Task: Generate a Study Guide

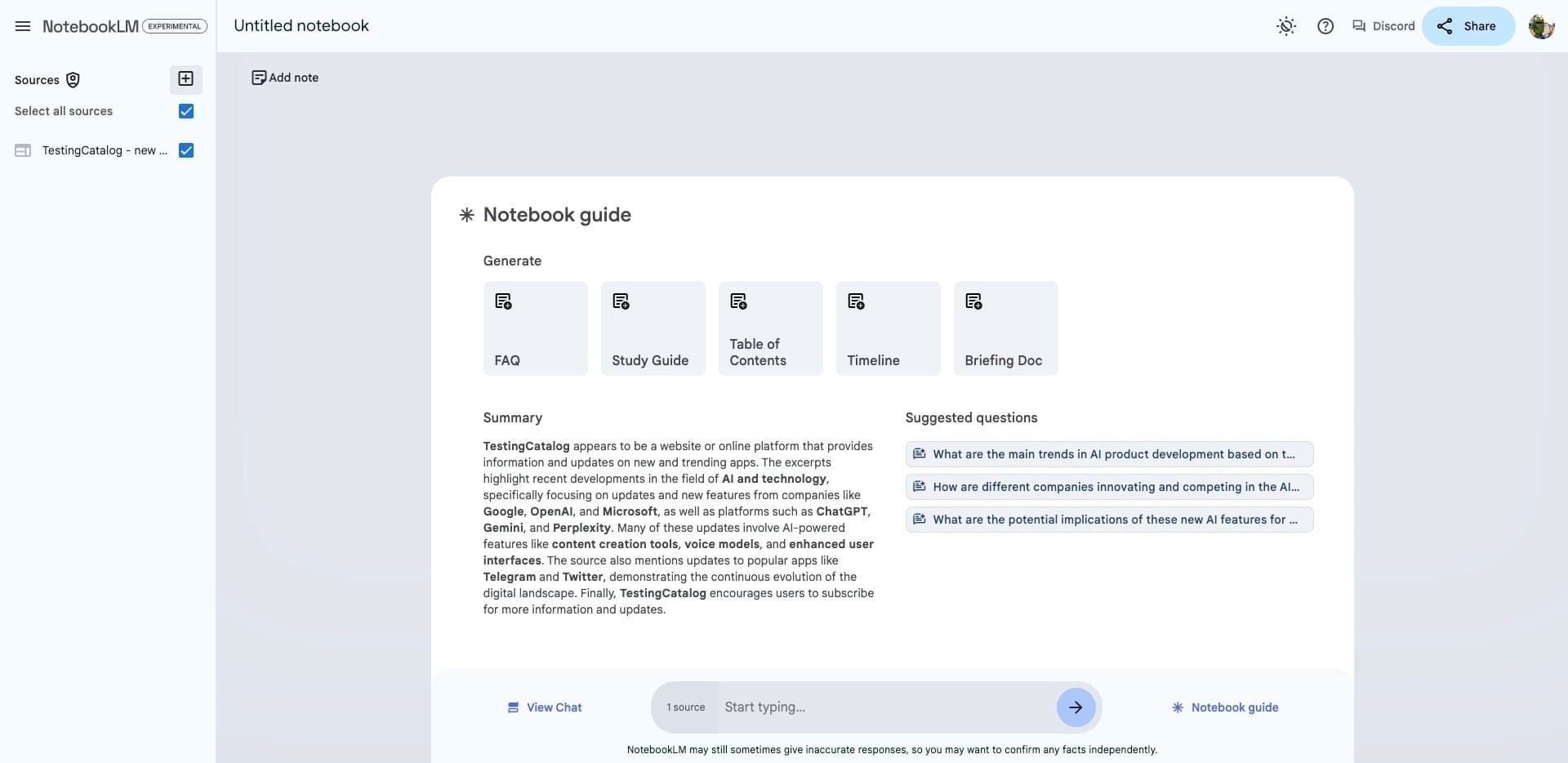Action: 653,328
